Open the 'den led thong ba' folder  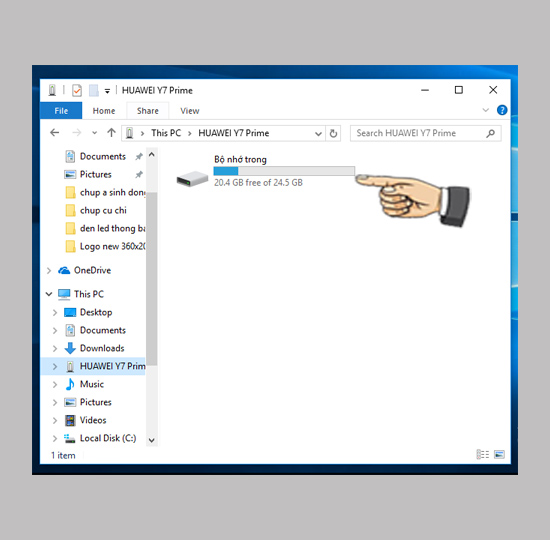(105, 228)
